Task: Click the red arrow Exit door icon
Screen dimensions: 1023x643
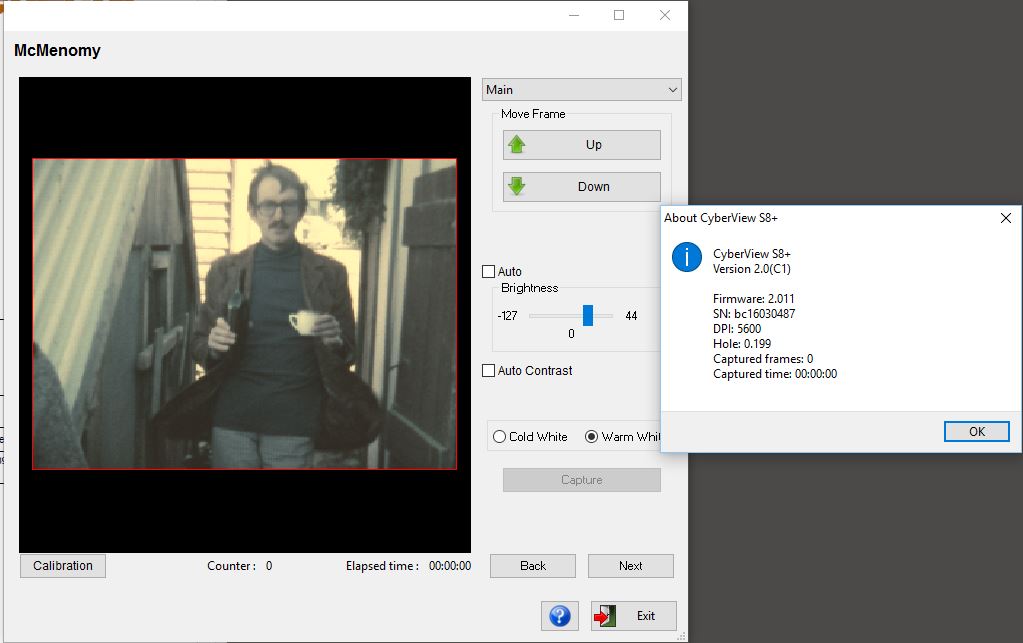Action: [x=605, y=616]
